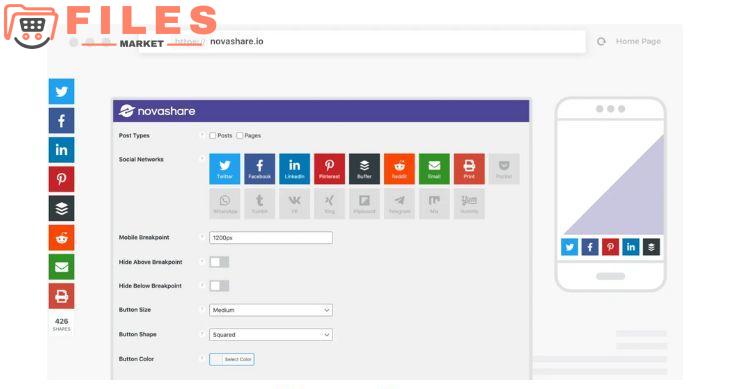Click the Hide Above Breakpoint label
Screen dimensions: 730x389
pyautogui.click(x=150, y=262)
